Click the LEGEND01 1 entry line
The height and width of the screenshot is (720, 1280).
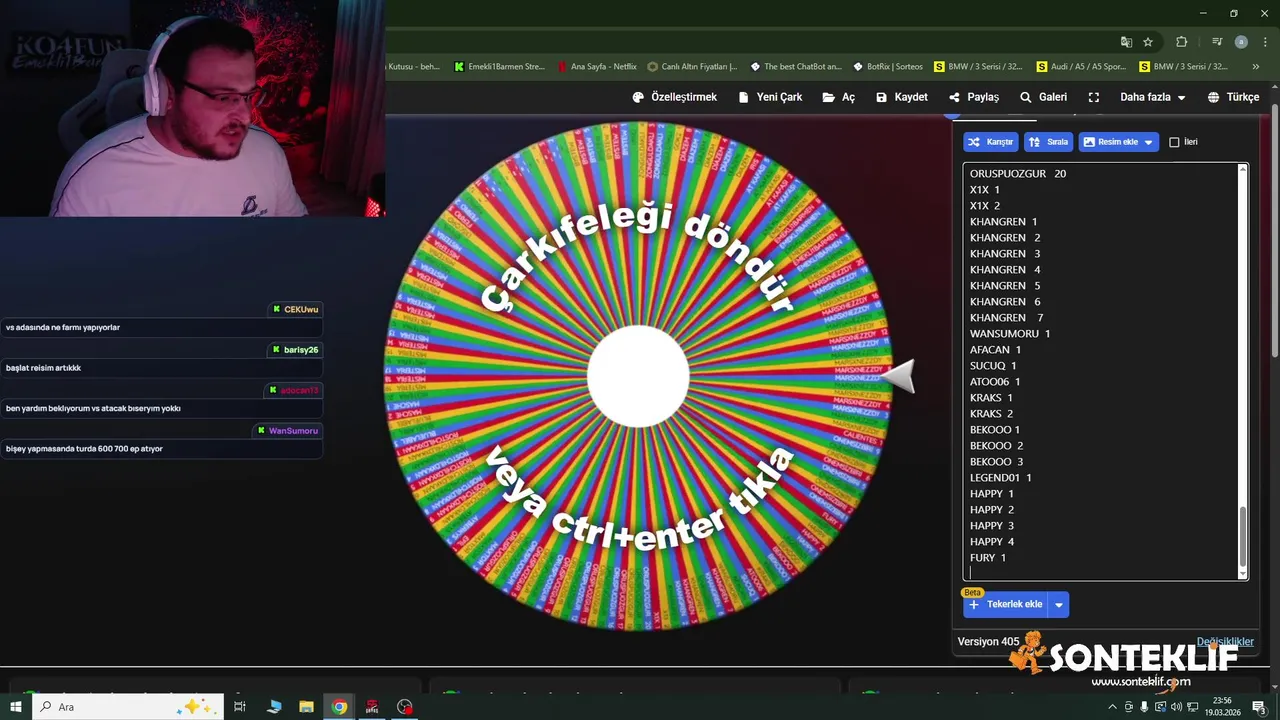pyautogui.click(x=1001, y=478)
